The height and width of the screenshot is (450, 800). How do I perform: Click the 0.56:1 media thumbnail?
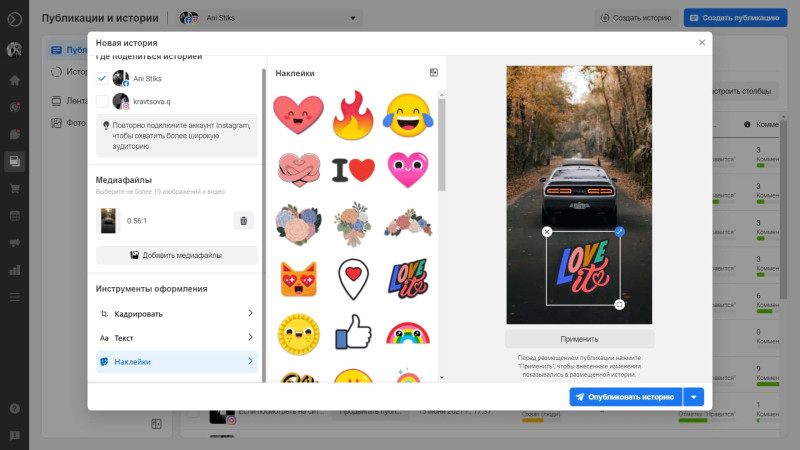108,220
